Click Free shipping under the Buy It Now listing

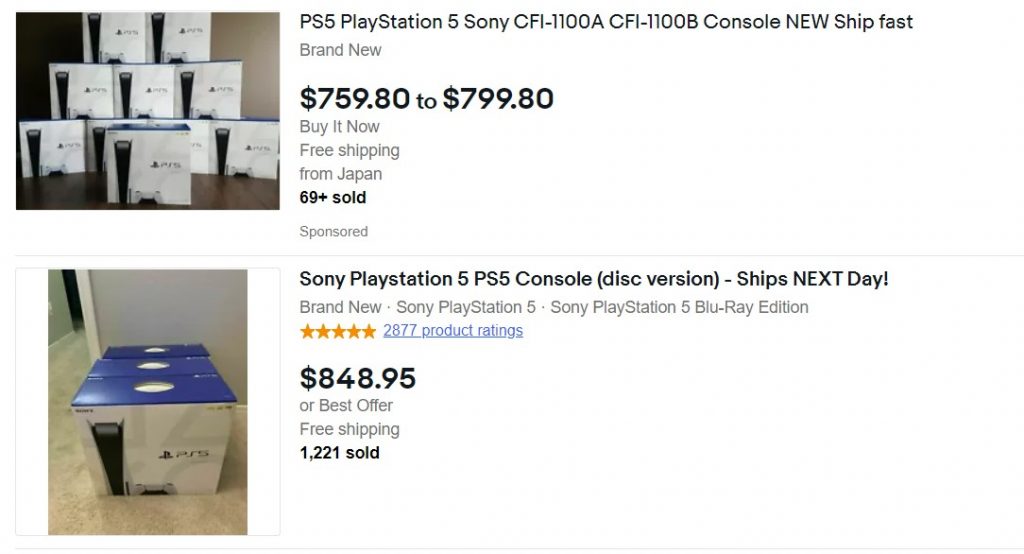click(x=350, y=151)
